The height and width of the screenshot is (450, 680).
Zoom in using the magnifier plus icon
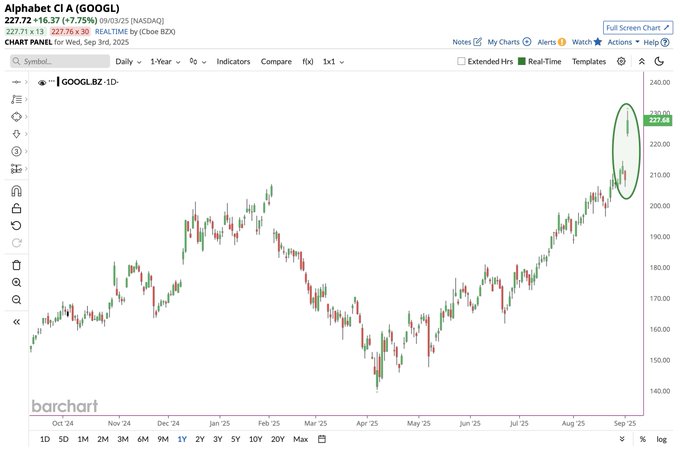click(x=16, y=283)
